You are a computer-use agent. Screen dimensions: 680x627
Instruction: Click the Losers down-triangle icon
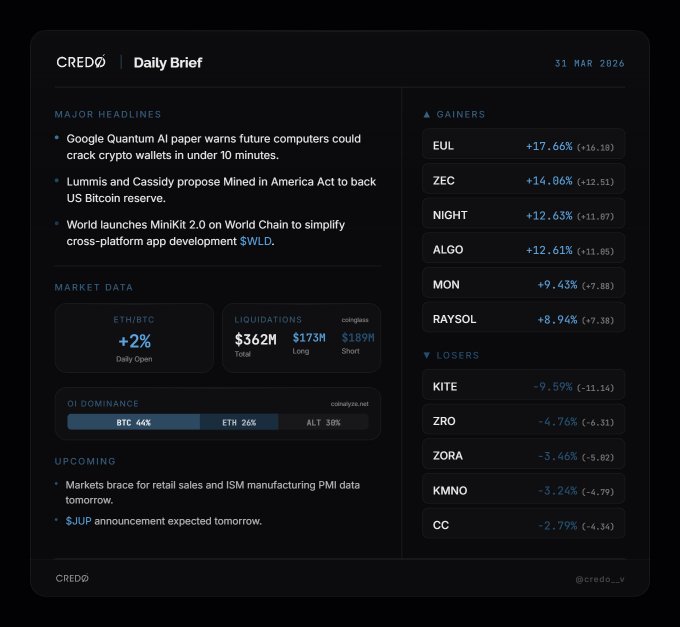(x=427, y=355)
